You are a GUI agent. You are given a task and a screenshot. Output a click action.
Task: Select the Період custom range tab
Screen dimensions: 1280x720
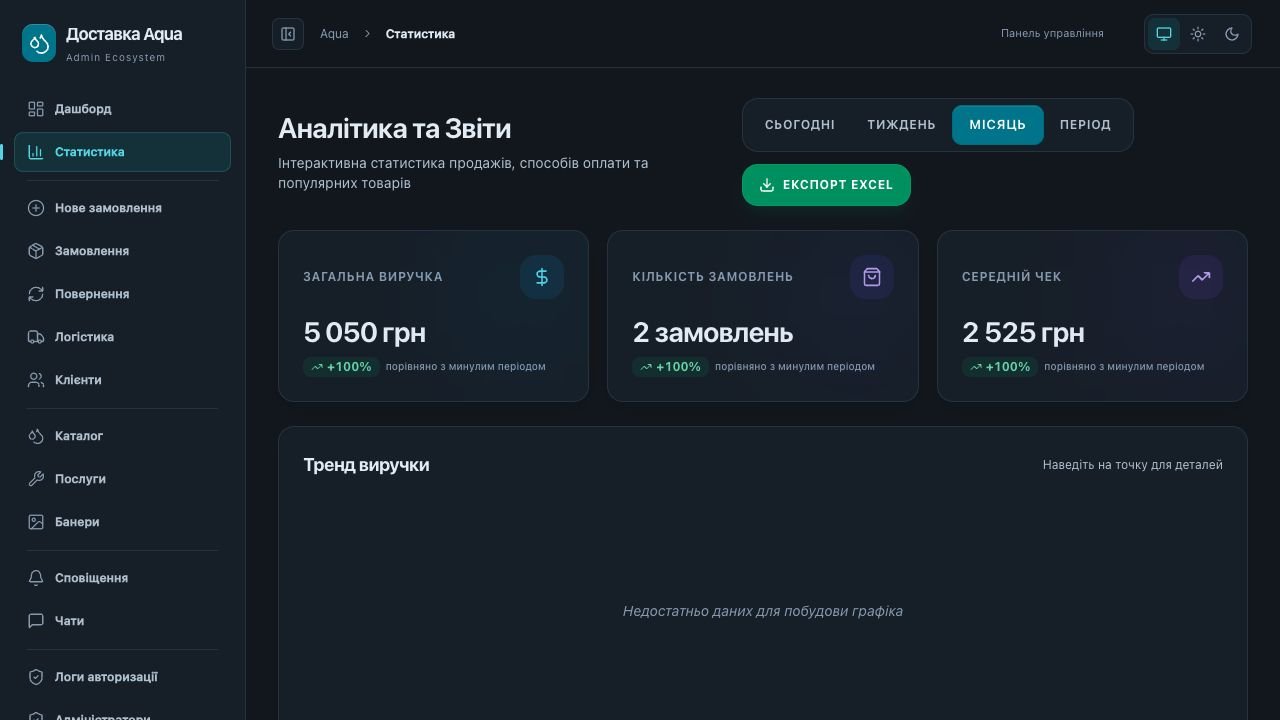pyautogui.click(x=1085, y=125)
